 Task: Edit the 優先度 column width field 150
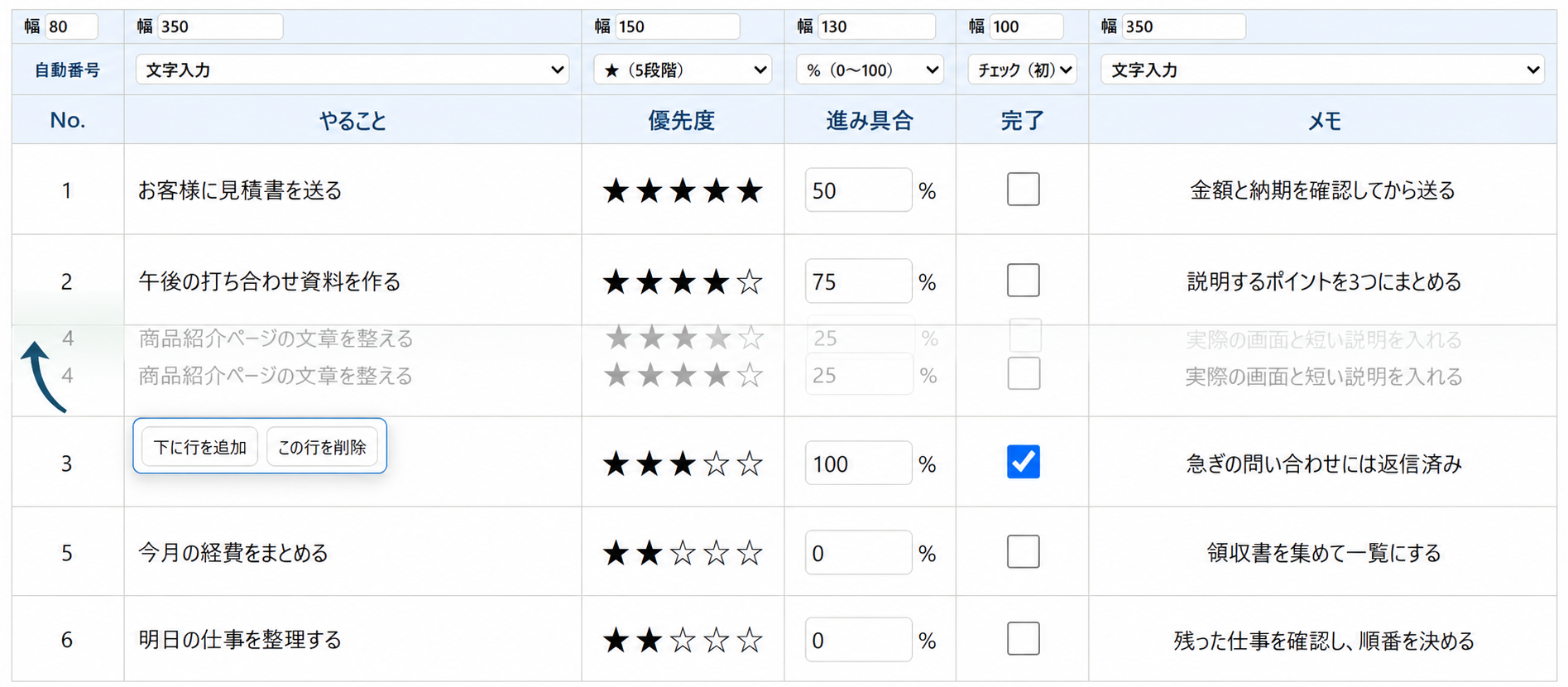click(x=678, y=26)
